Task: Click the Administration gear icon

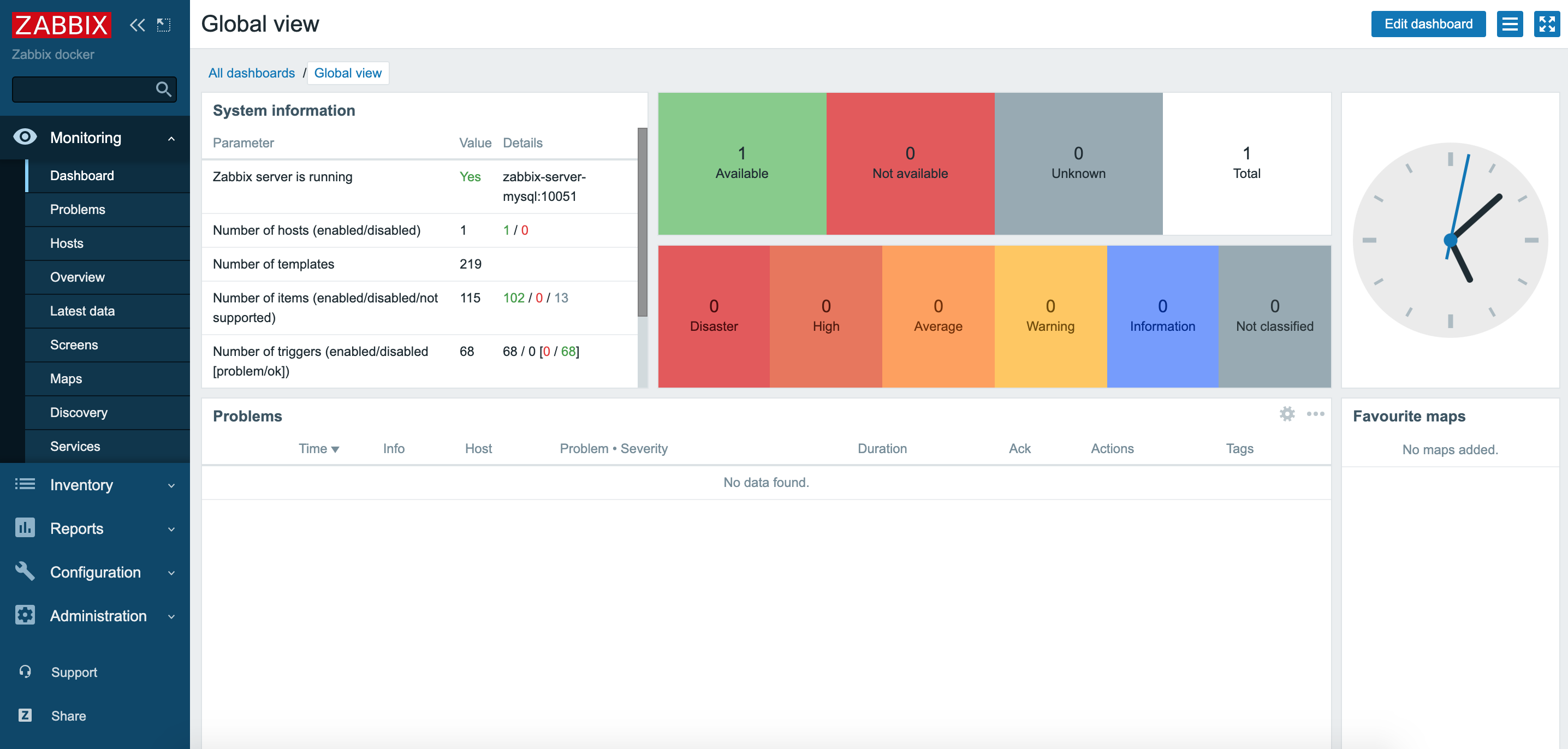Action: point(25,615)
